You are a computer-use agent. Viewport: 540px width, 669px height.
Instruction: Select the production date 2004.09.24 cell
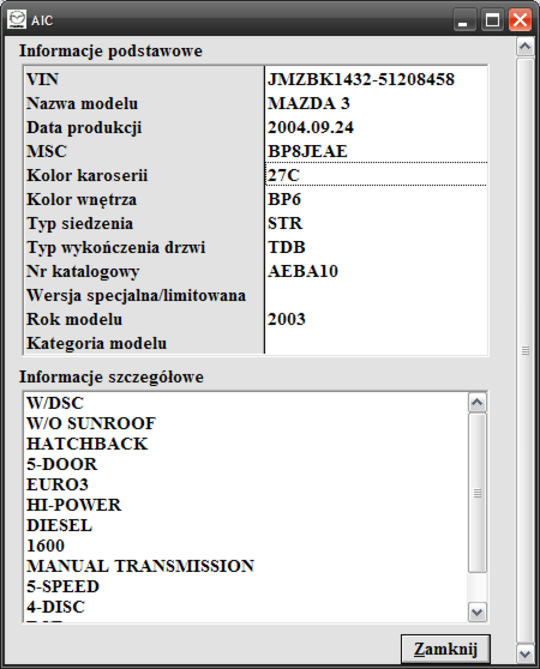tap(376, 127)
